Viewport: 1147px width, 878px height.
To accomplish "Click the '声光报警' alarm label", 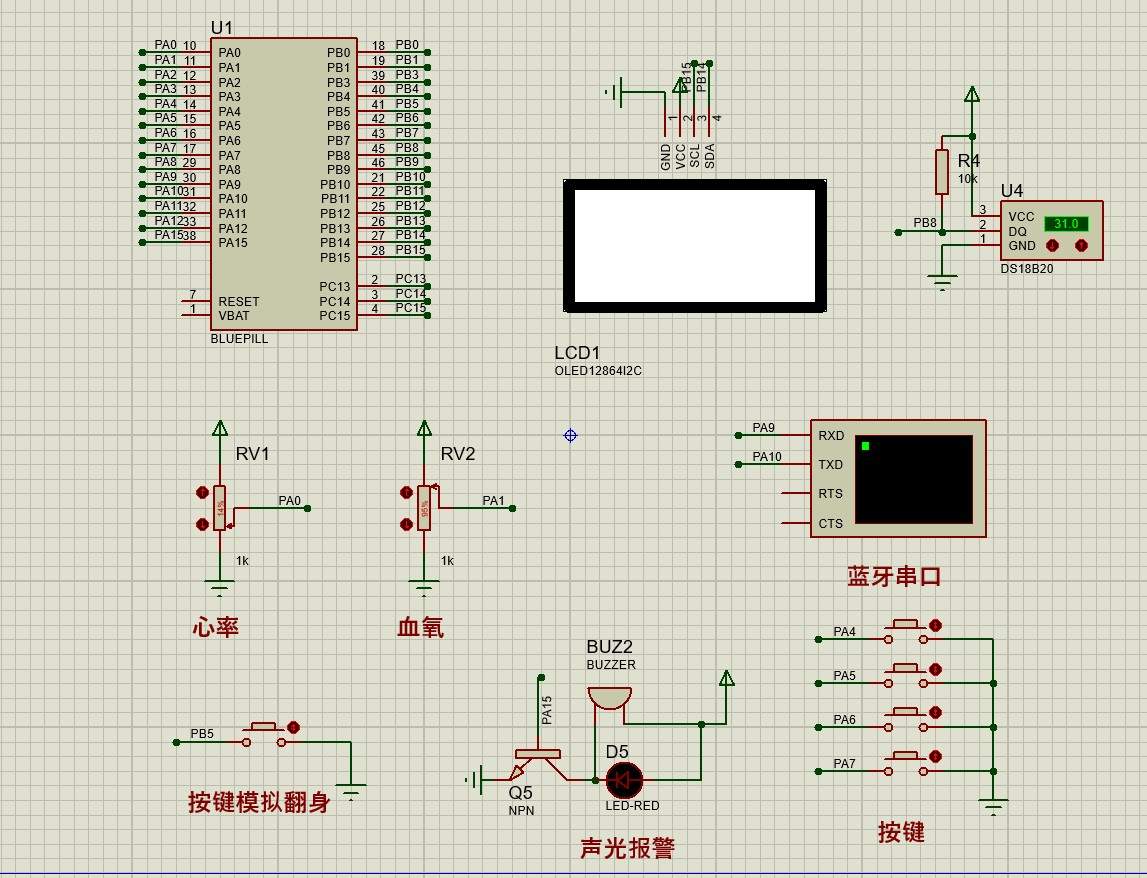I will click(628, 847).
